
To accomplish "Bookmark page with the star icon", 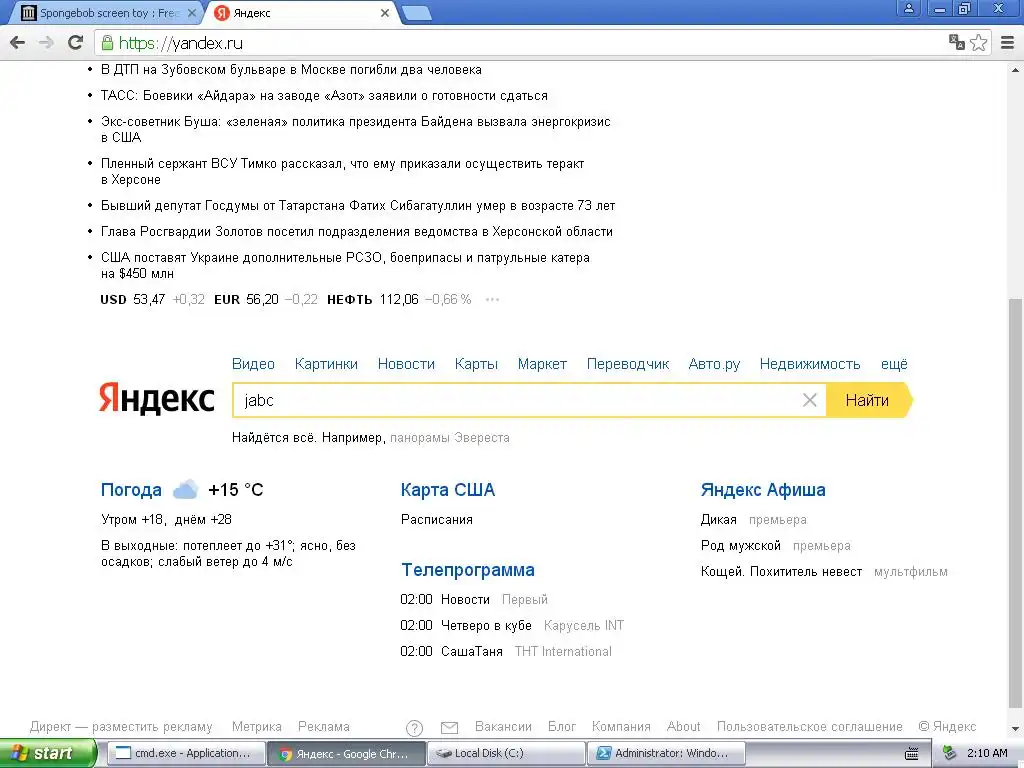I will point(978,42).
